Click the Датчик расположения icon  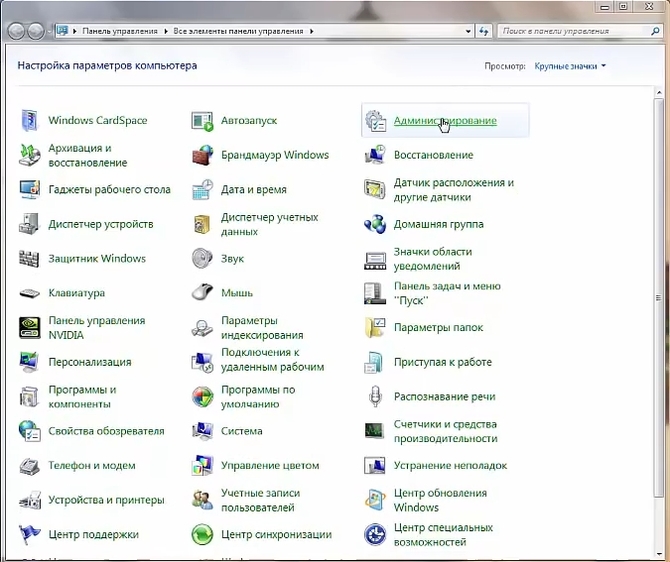point(375,190)
